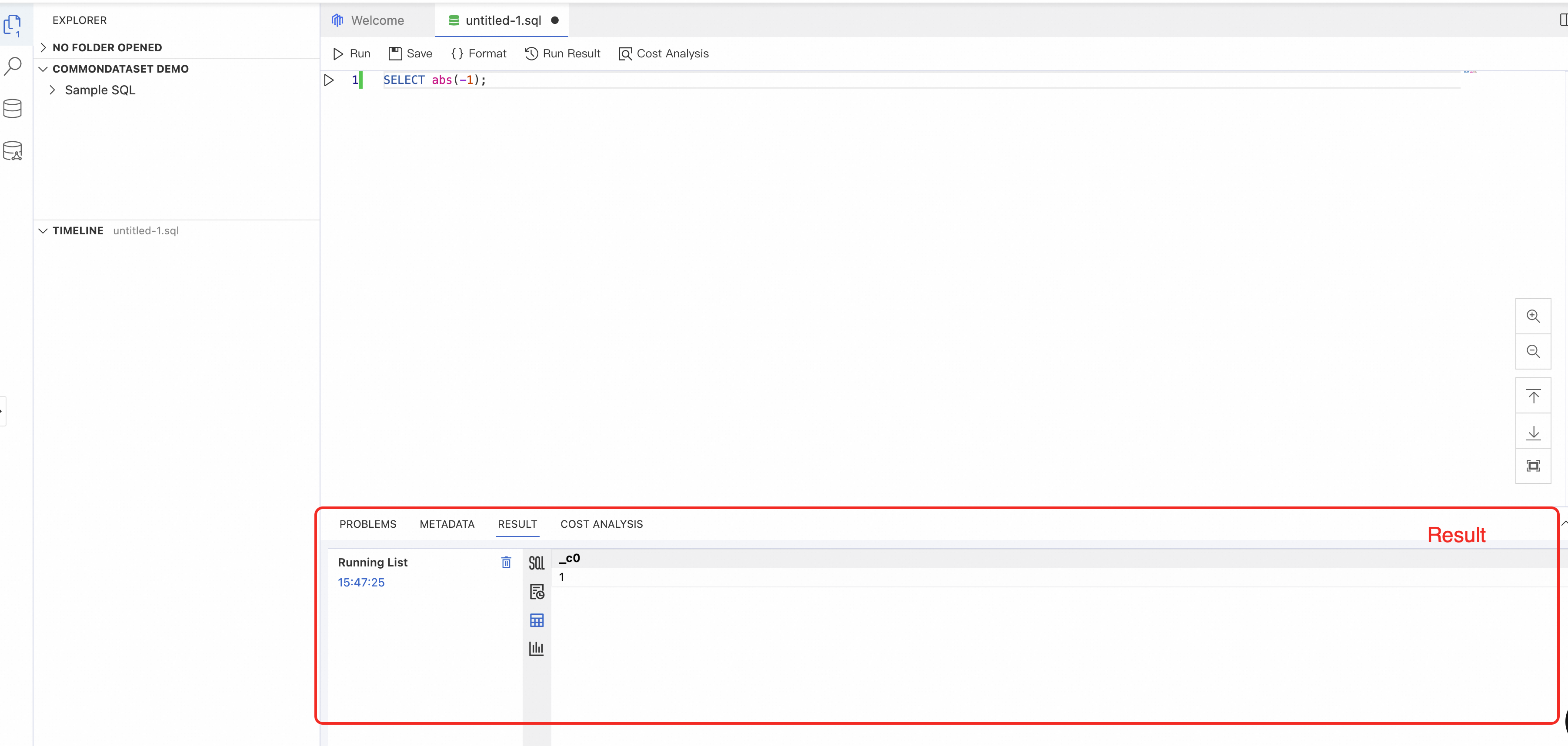Switch to the Welcome tab
Viewport: 1568px width, 746px height.
coord(377,21)
